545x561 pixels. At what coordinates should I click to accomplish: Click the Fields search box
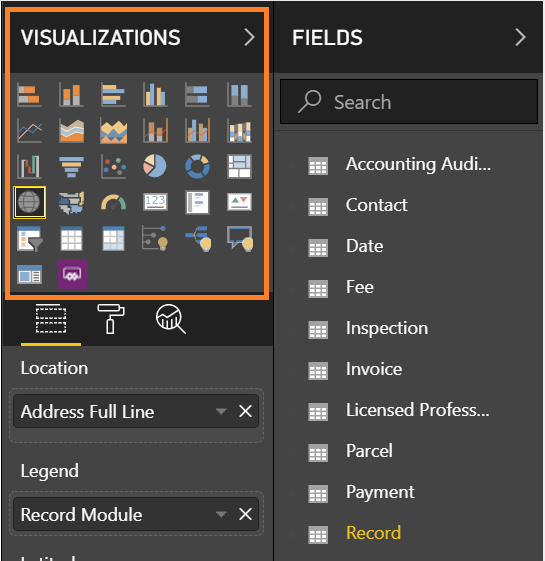(x=409, y=102)
